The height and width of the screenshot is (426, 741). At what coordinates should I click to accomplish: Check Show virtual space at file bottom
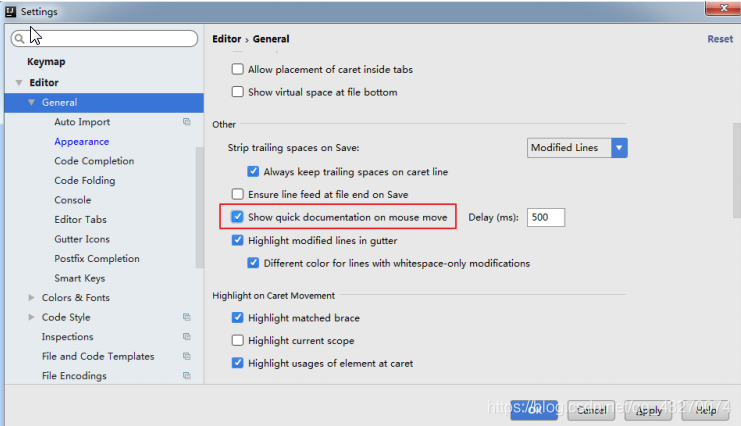click(x=238, y=92)
